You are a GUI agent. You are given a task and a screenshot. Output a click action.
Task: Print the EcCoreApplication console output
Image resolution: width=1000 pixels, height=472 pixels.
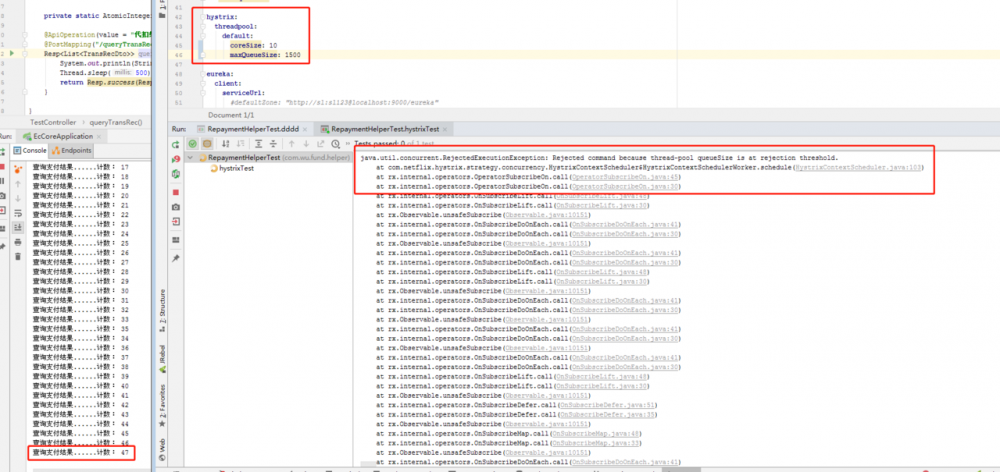point(17,242)
